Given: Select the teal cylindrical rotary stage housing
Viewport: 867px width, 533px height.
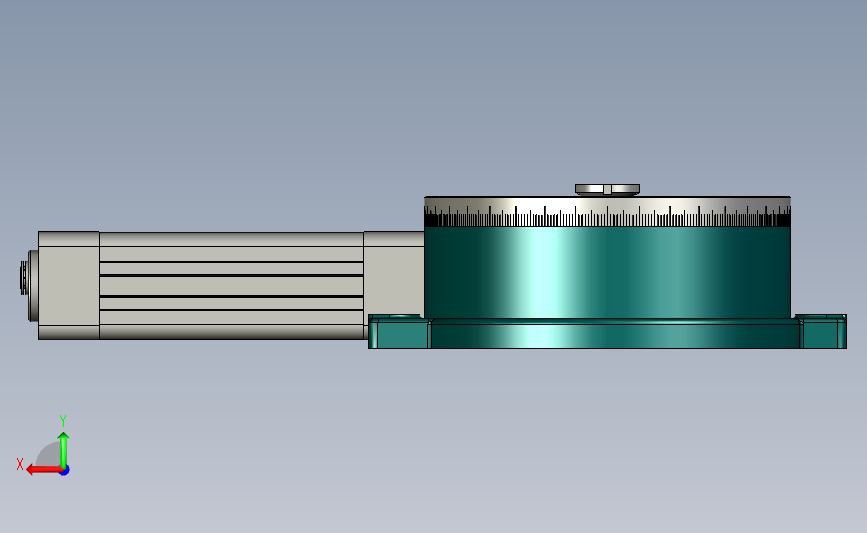Looking at the screenshot, I should [607, 272].
